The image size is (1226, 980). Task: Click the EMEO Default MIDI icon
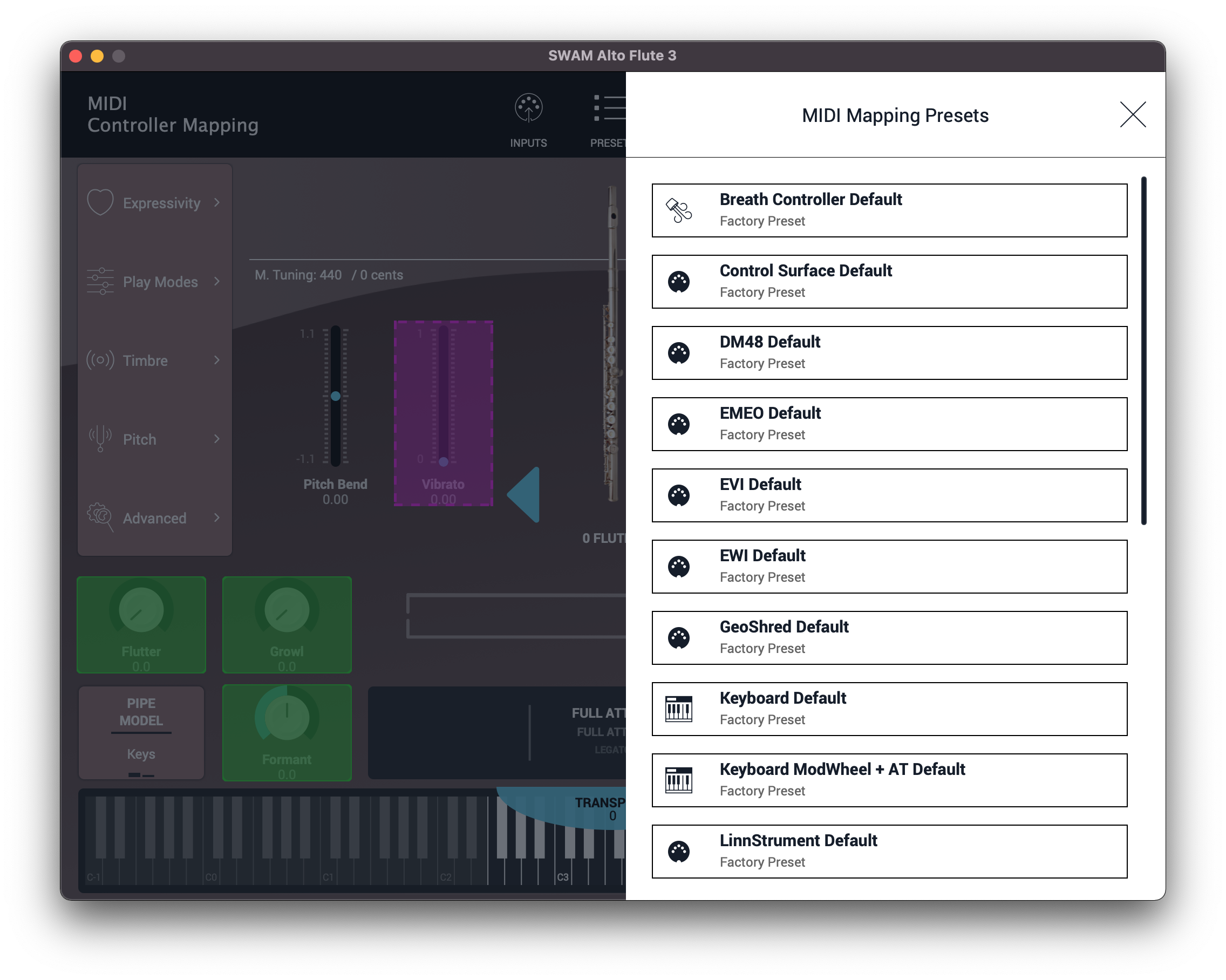[679, 424]
